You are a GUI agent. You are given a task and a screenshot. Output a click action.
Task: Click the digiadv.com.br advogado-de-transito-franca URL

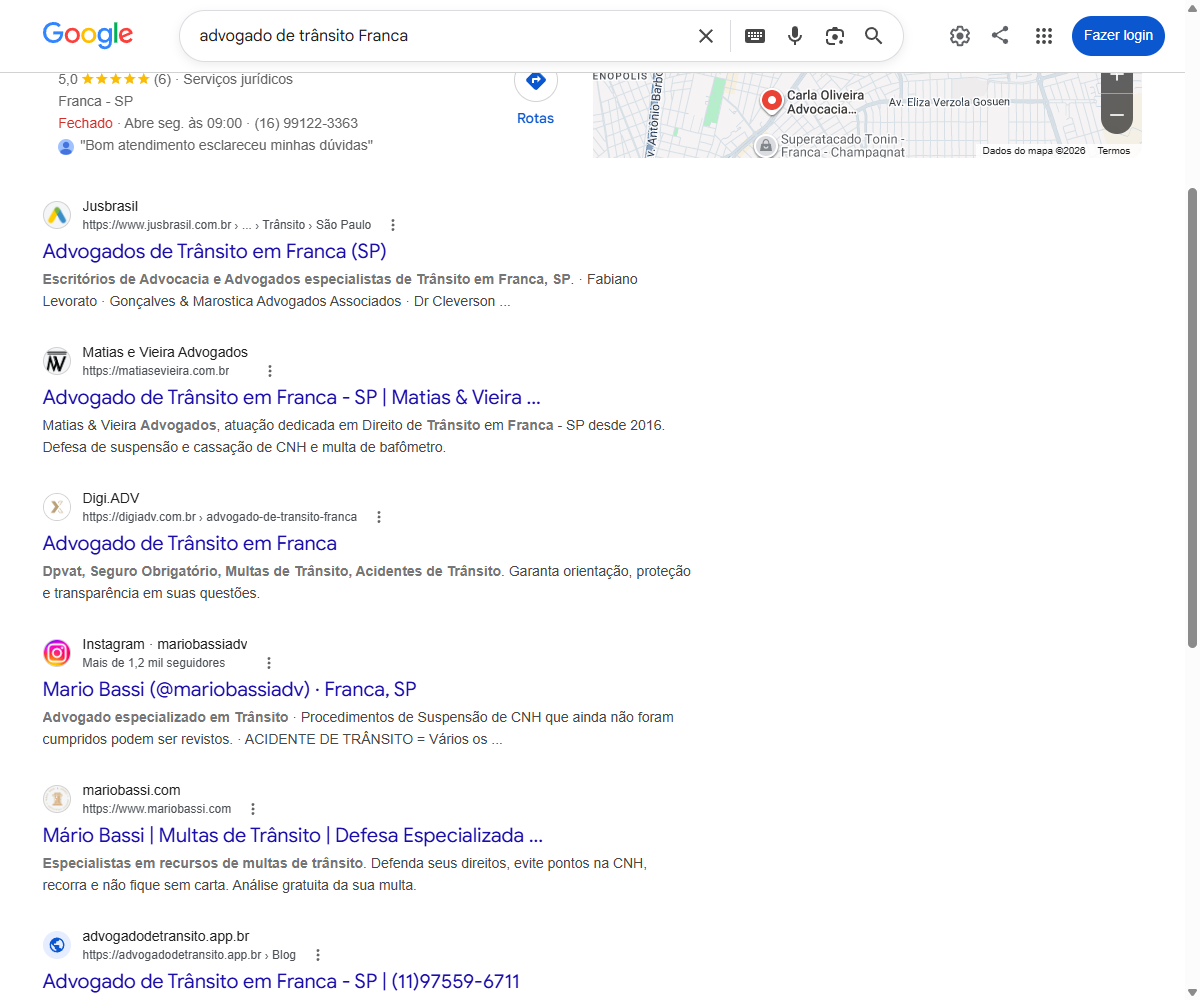pyautogui.click(x=220, y=517)
